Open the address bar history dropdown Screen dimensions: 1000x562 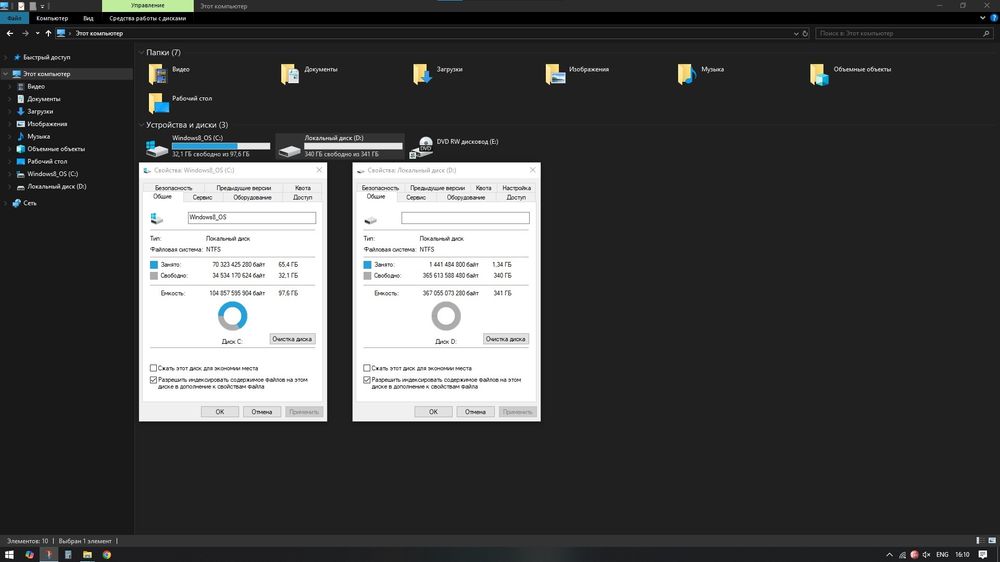tap(796, 33)
